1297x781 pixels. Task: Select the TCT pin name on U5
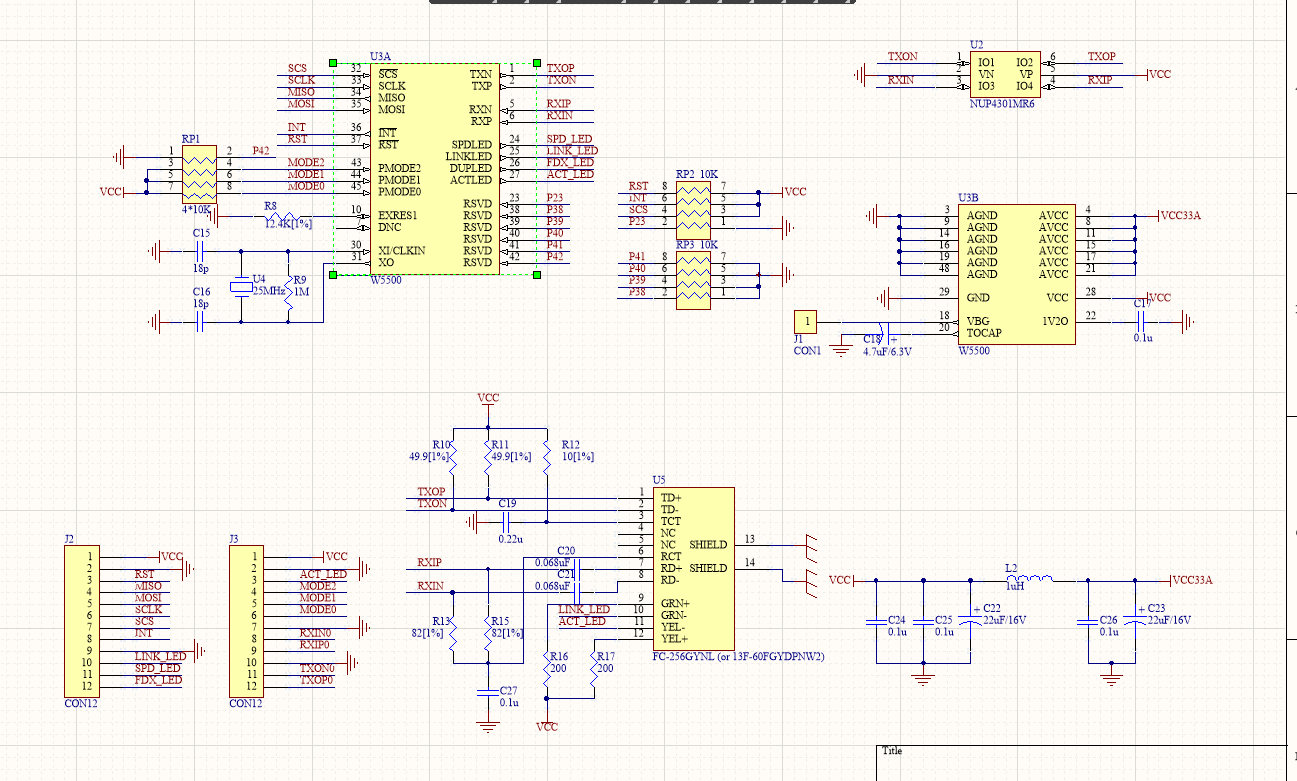670,521
